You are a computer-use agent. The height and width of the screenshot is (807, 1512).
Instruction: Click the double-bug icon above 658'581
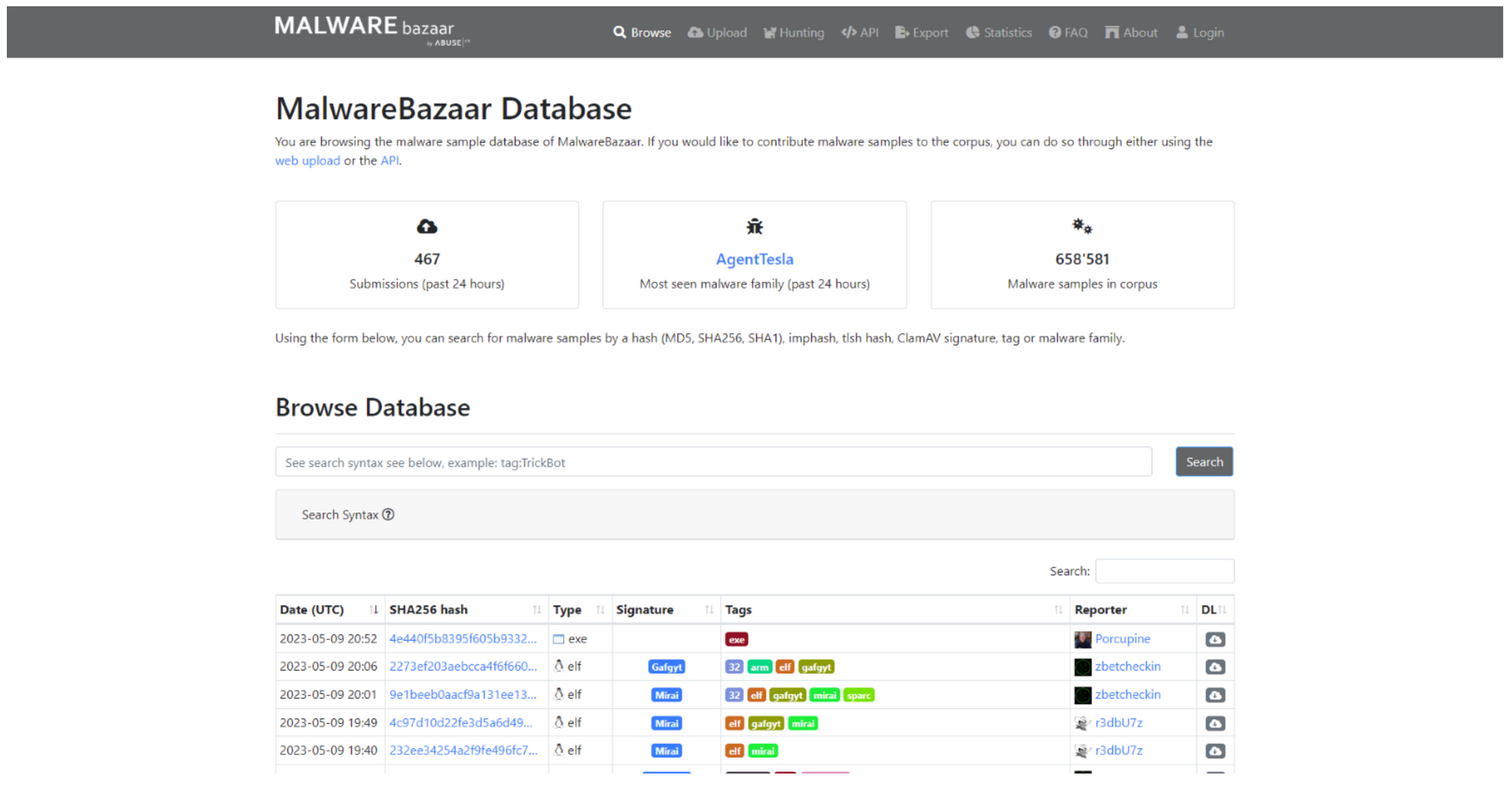click(x=1082, y=226)
